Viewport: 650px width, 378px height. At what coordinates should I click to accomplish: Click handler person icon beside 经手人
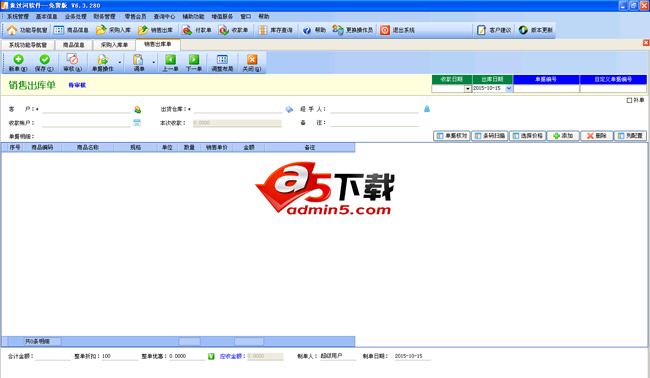pos(427,109)
